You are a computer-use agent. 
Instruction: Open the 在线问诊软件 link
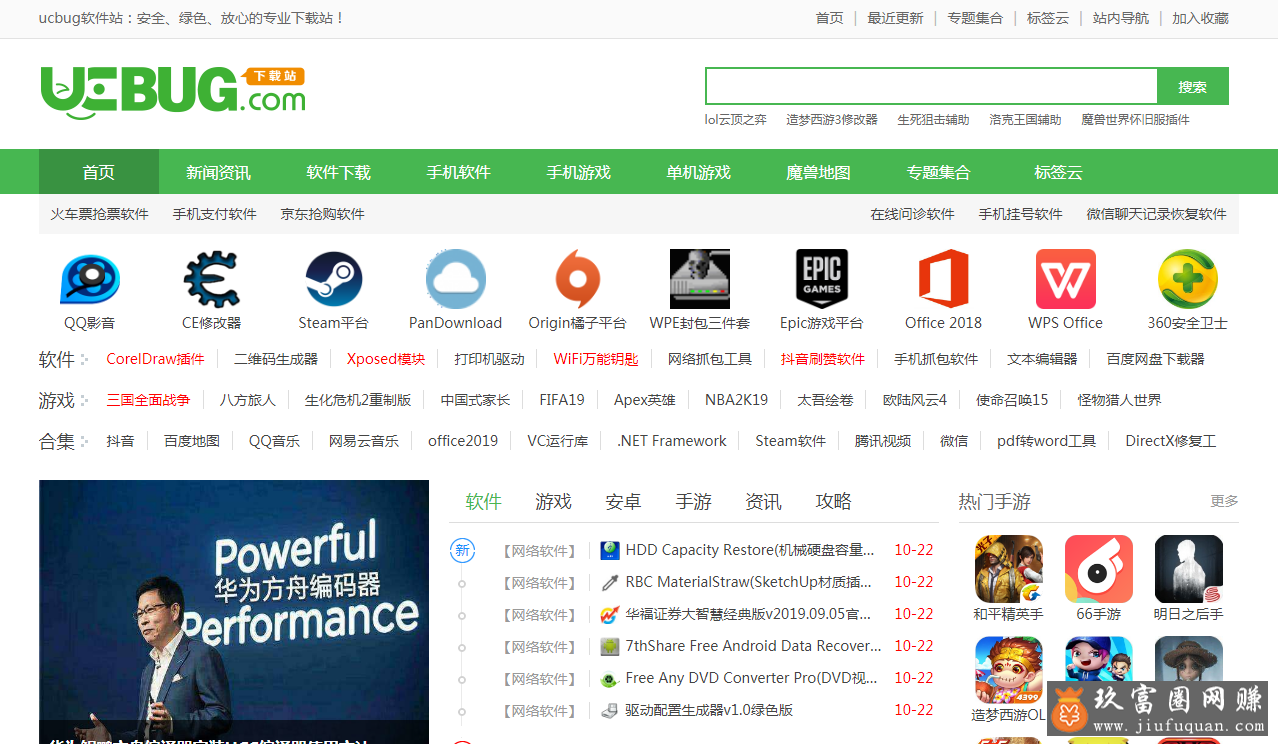(x=912, y=214)
